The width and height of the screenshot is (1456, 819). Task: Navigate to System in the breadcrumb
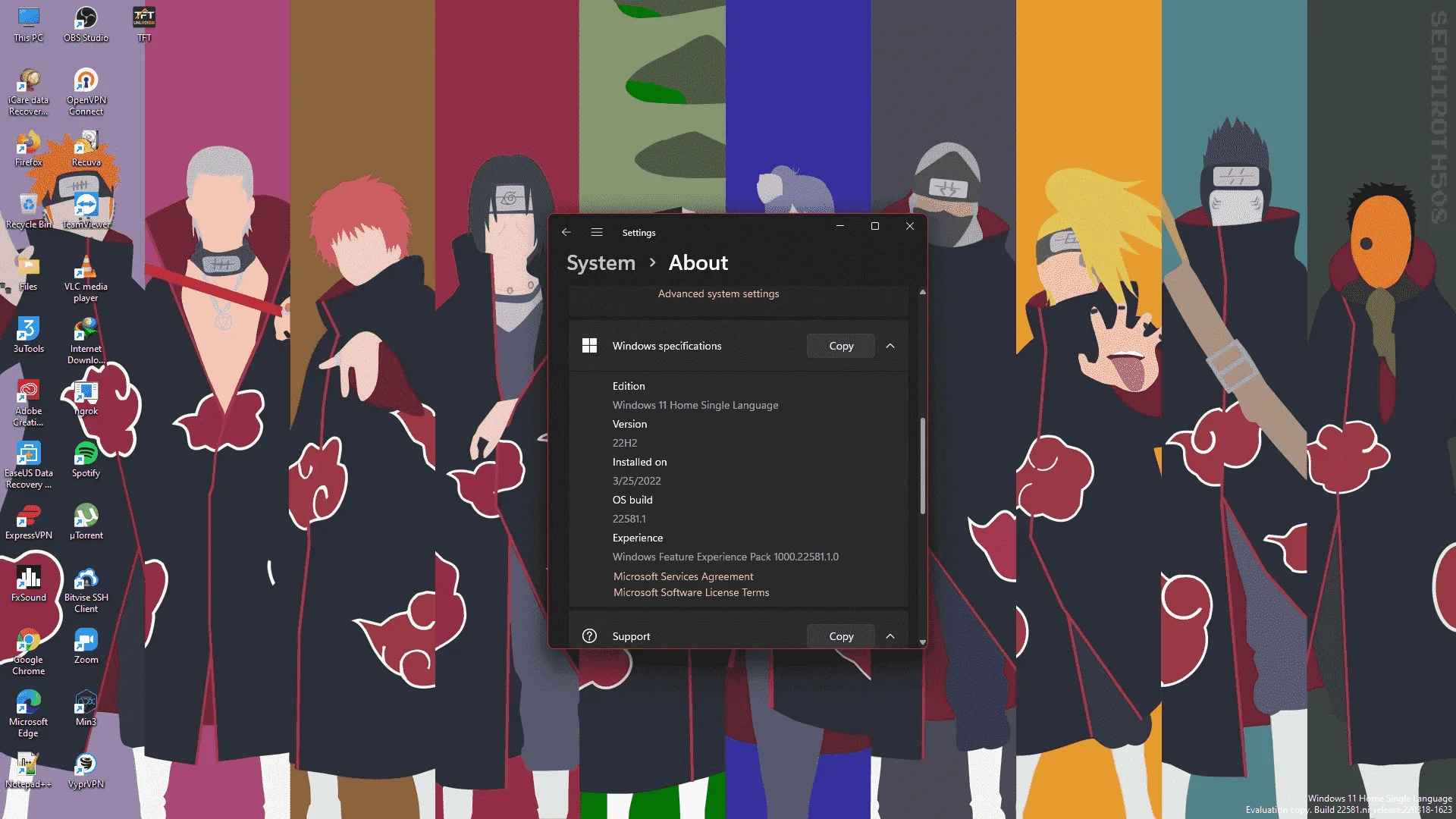tap(601, 262)
